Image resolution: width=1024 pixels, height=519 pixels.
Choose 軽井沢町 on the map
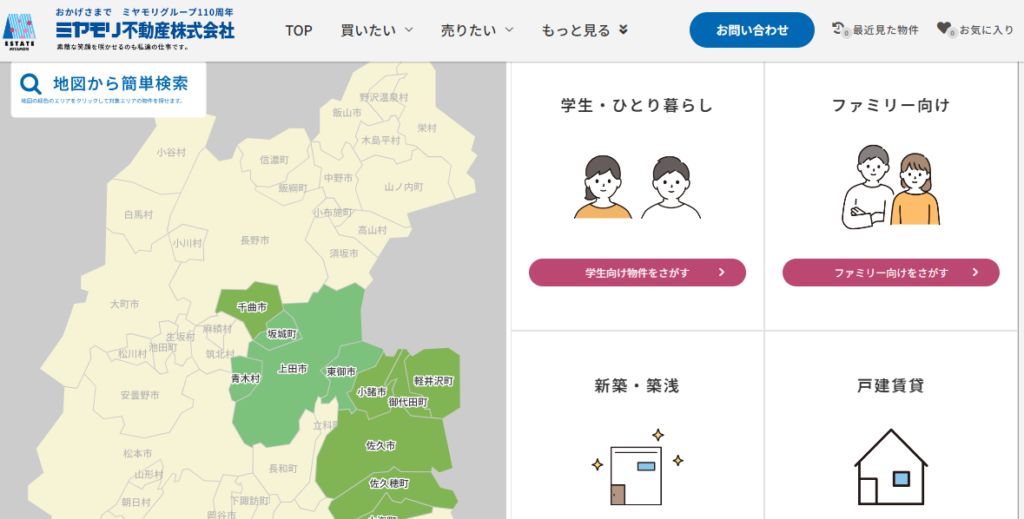pos(433,381)
